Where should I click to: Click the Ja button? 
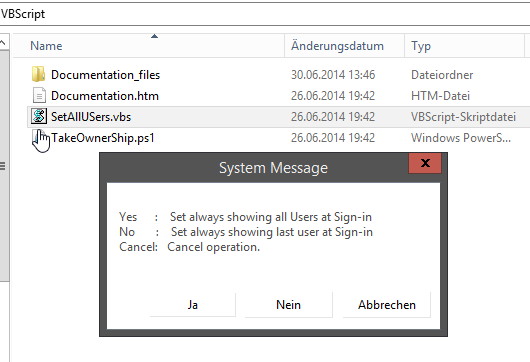pyautogui.click(x=193, y=305)
